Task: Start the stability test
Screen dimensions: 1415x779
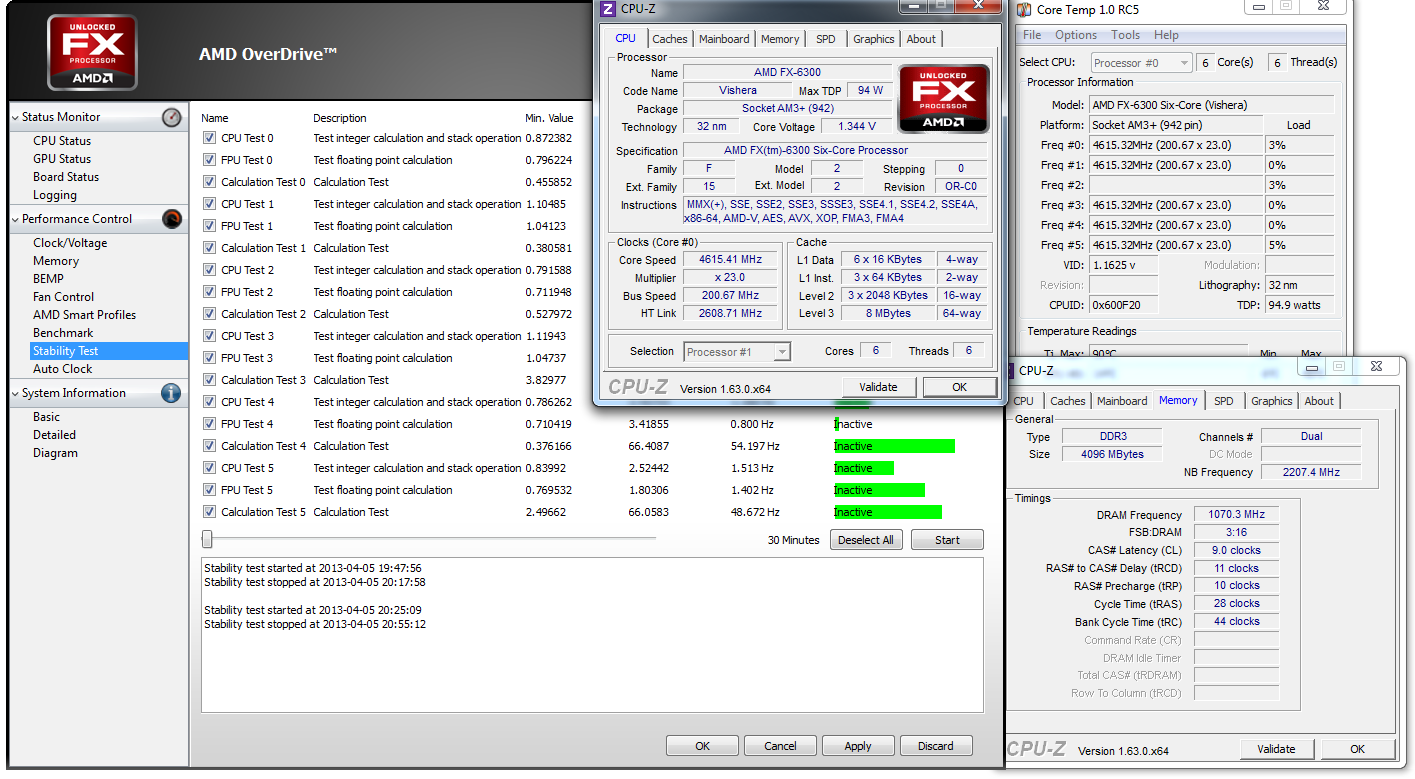Action: pyautogui.click(x=947, y=540)
